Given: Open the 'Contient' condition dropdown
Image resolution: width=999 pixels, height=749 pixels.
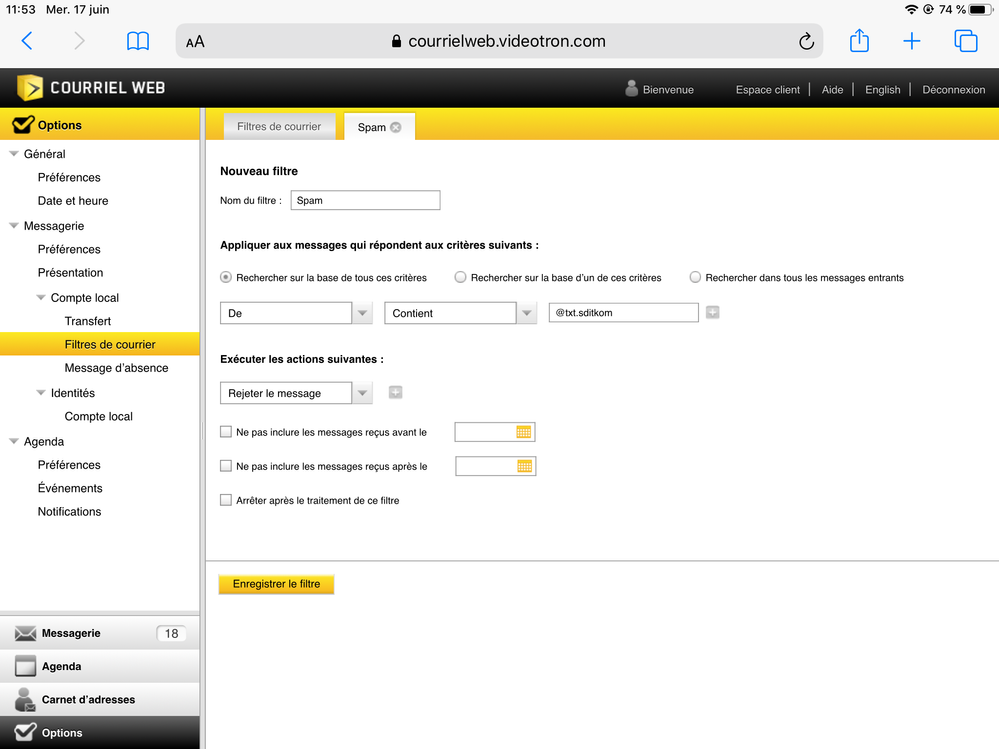Looking at the screenshot, I should (x=527, y=313).
